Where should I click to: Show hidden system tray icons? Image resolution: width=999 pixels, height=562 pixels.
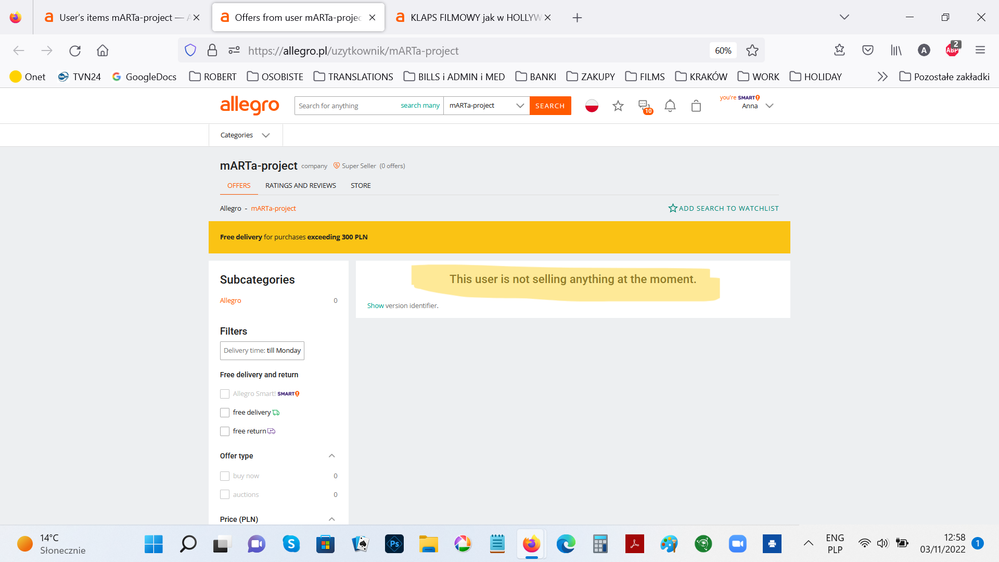pos(808,544)
